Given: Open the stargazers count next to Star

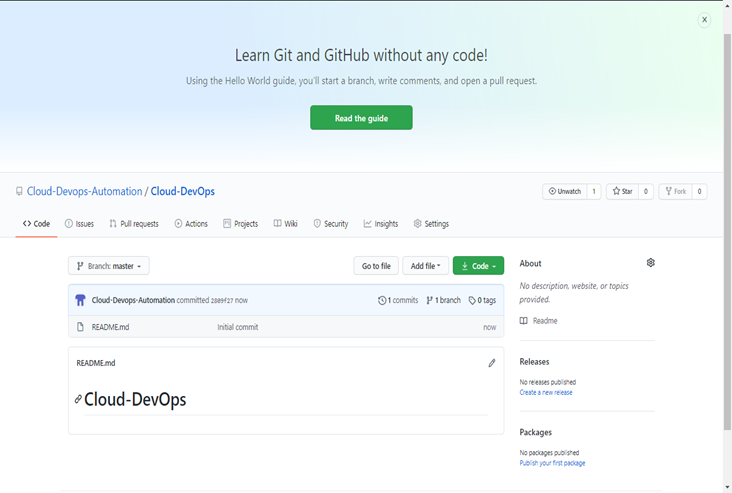Looking at the screenshot, I should click(646, 191).
